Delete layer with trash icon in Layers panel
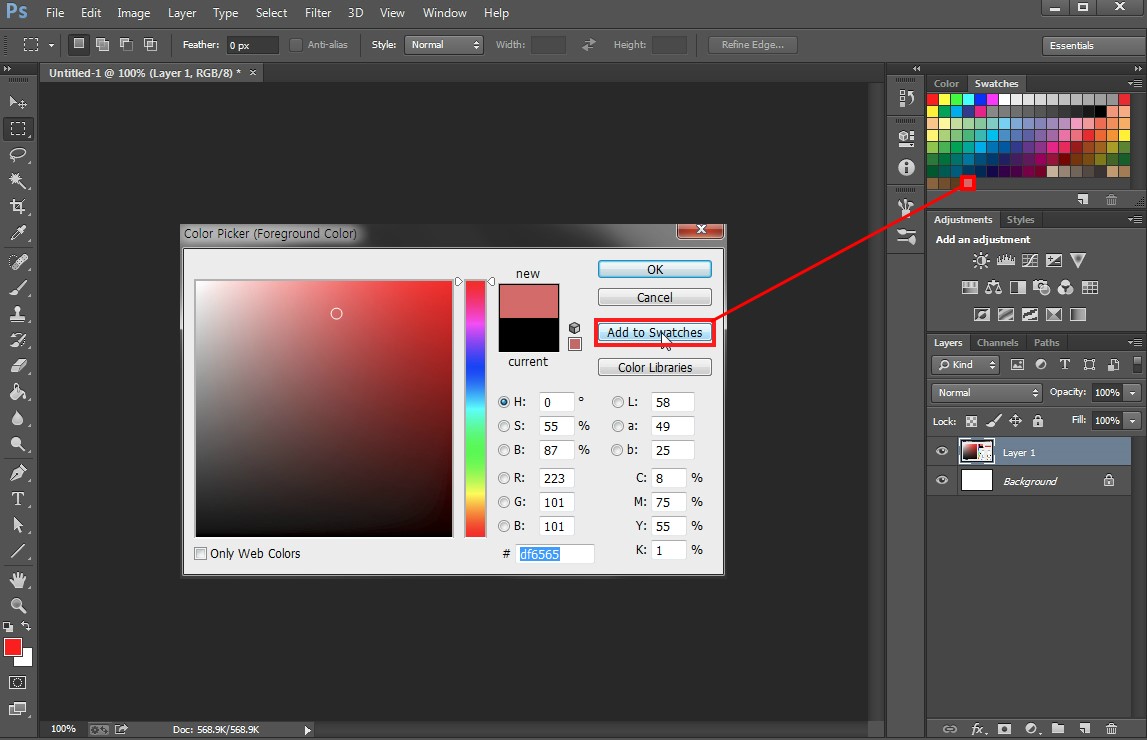Image resolution: width=1147 pixels, height=740 pixels. tap(1111, 728)
